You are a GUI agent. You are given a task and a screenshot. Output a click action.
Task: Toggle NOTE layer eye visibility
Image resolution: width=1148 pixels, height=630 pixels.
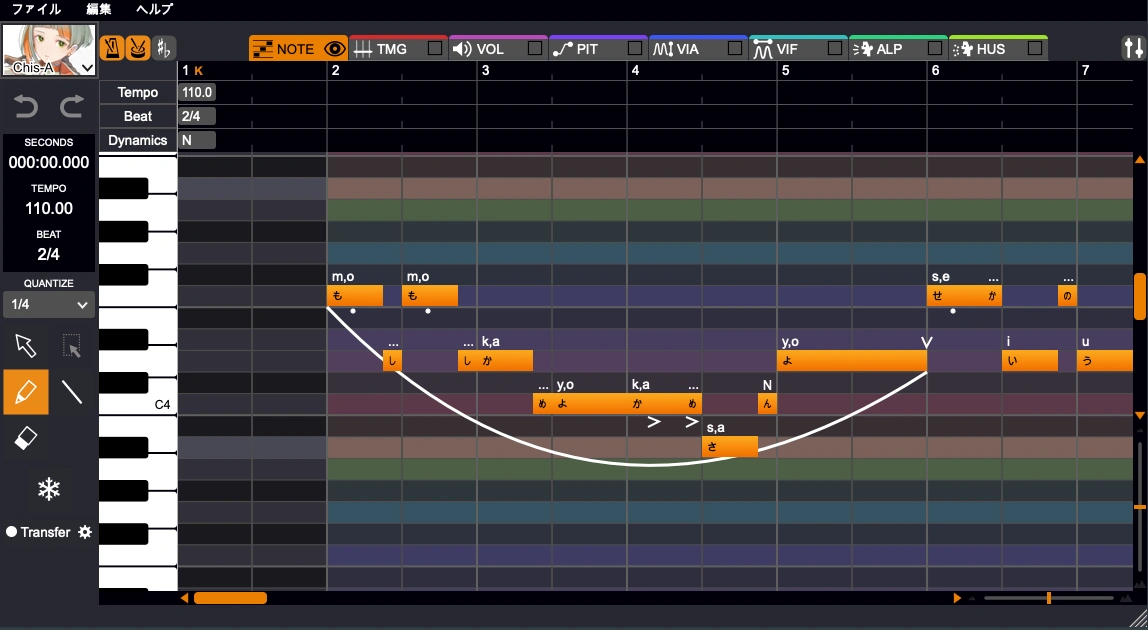coord(335,49)
